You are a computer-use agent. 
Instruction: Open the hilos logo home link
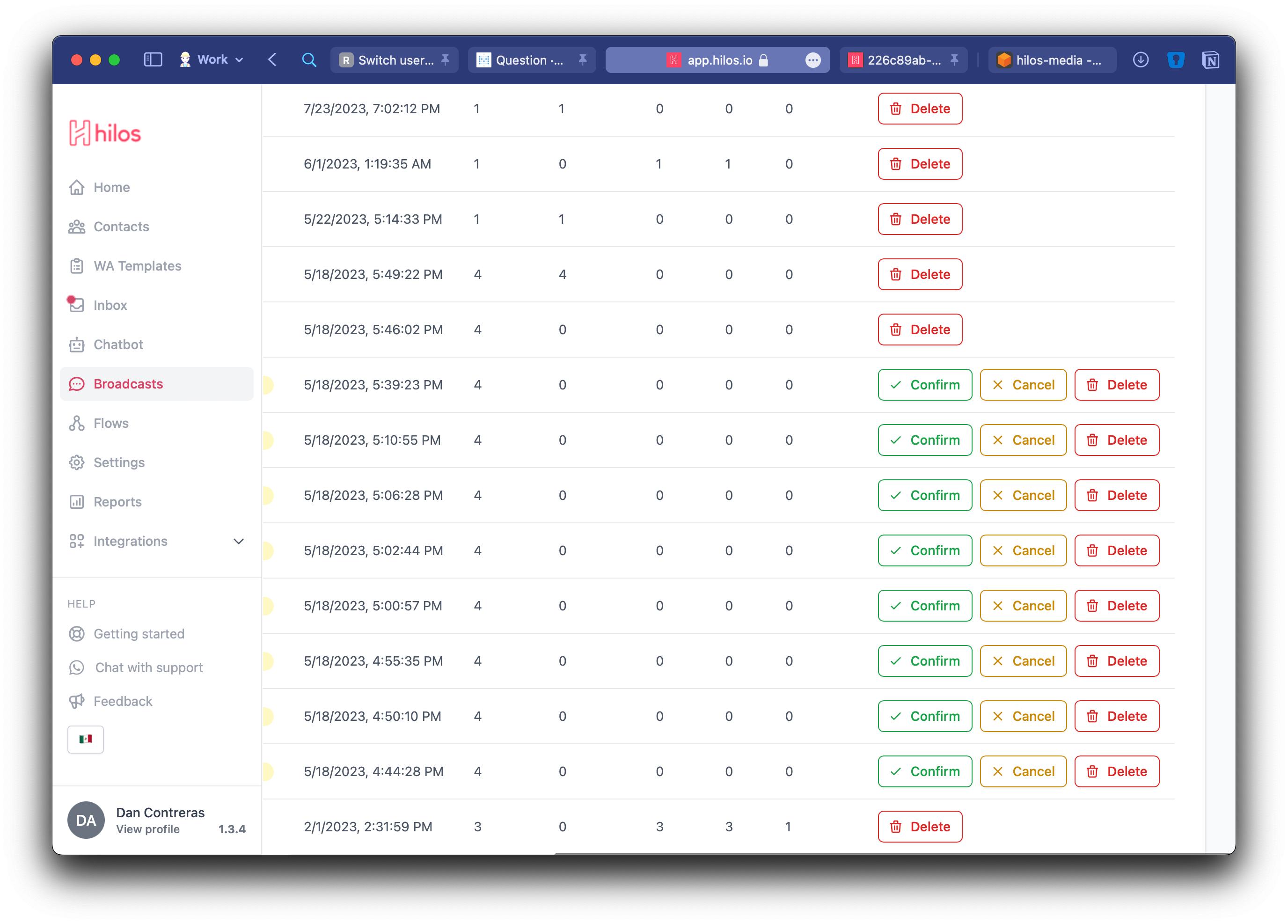click(x=104, y=133)
